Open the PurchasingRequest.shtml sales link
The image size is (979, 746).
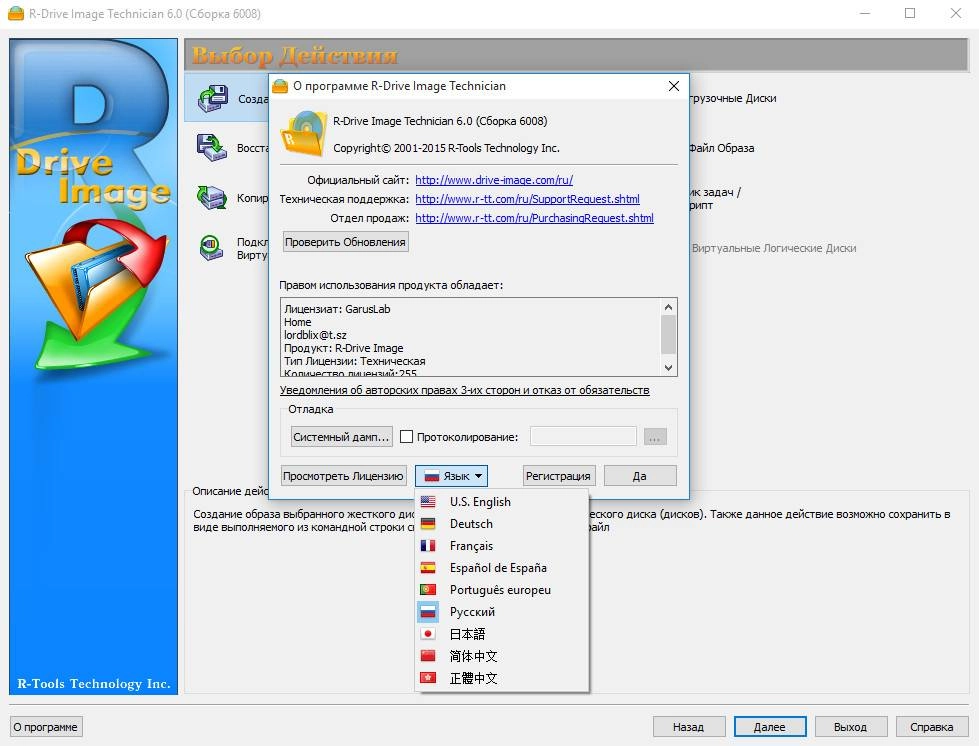pyautogui.click(x=534, y=218)
